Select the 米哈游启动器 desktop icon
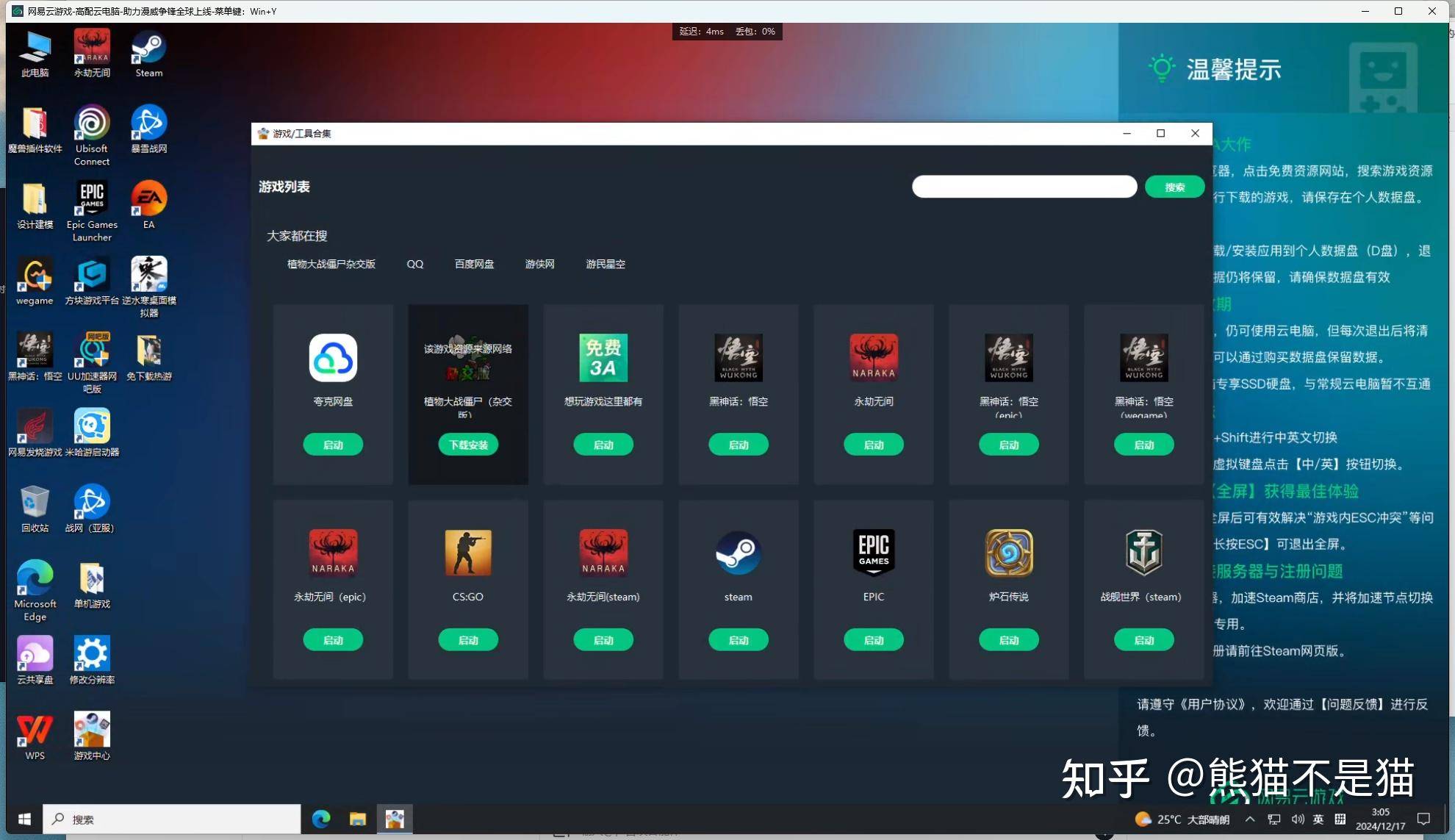This screenshot has height=840, width=1455. (92, 432)
